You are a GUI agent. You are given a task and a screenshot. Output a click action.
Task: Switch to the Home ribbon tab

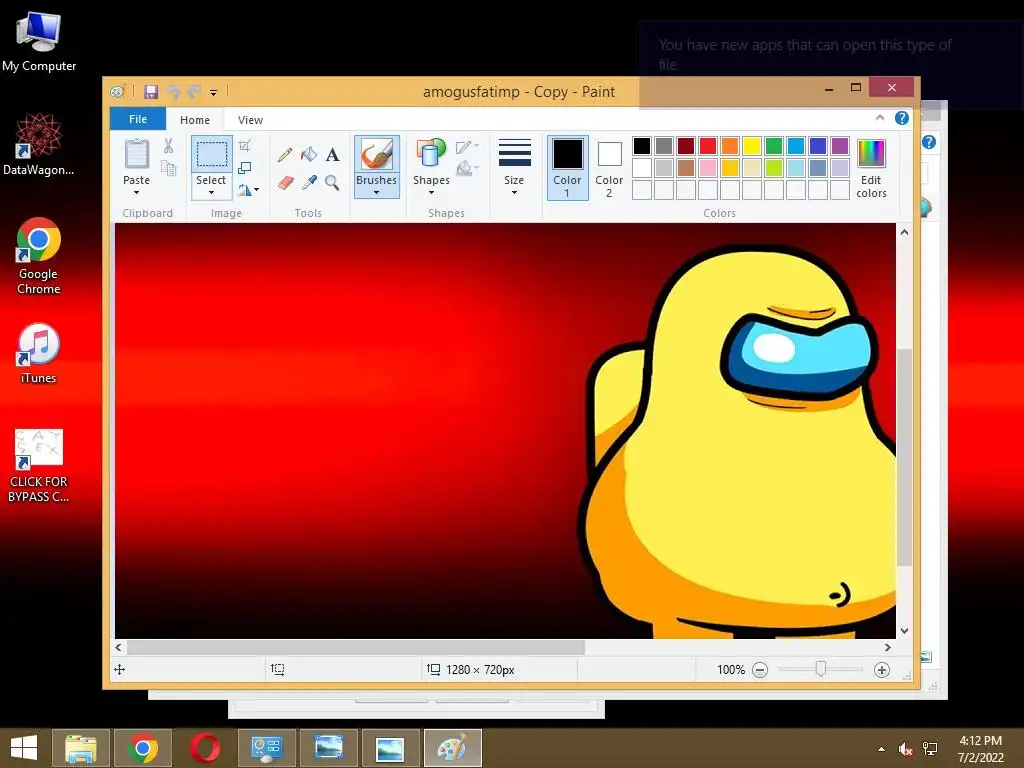tap(195, 120)
